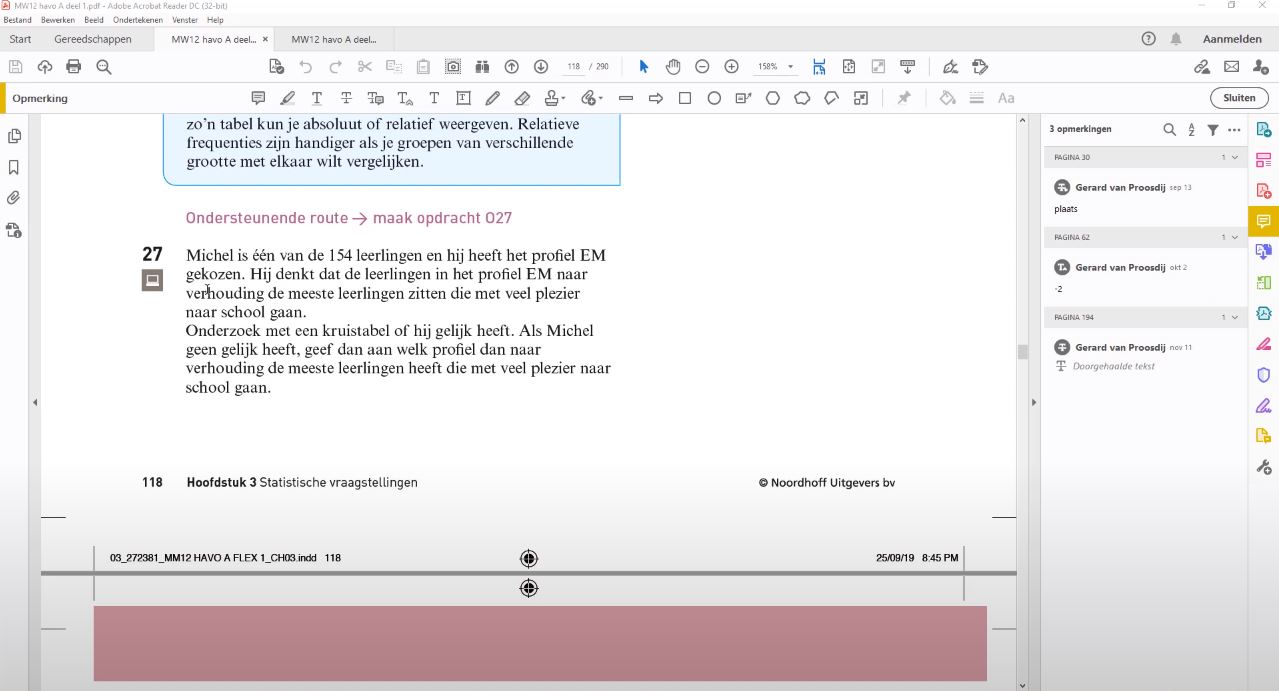
Task: Filter comments with funnel icon
Action: coord(1213,130)
